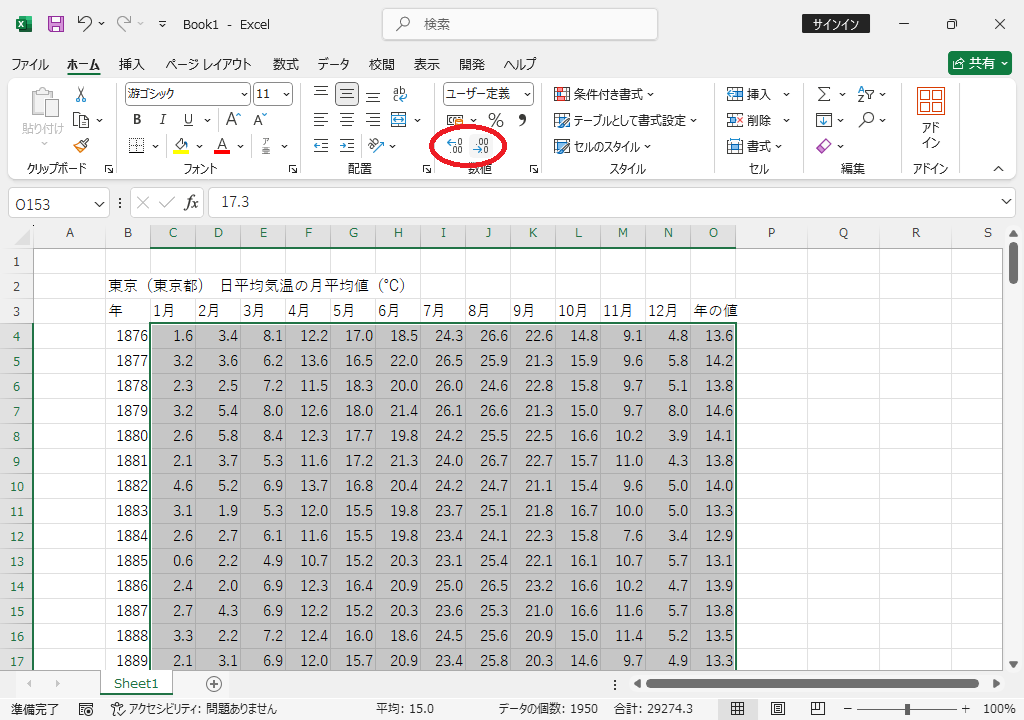Click Decrease Decimal button

(x=481, y=146)
